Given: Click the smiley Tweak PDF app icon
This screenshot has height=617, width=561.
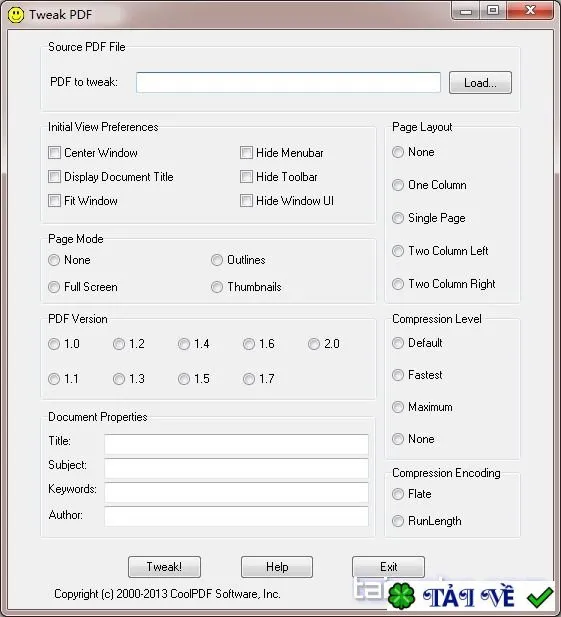Looking at the screenshot, I should (x=16, y=15).
